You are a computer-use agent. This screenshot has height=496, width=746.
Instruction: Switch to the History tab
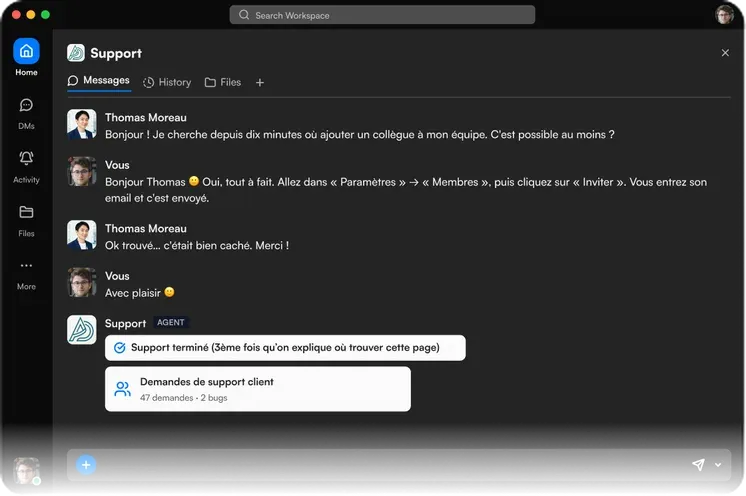[x=167, y=82]
